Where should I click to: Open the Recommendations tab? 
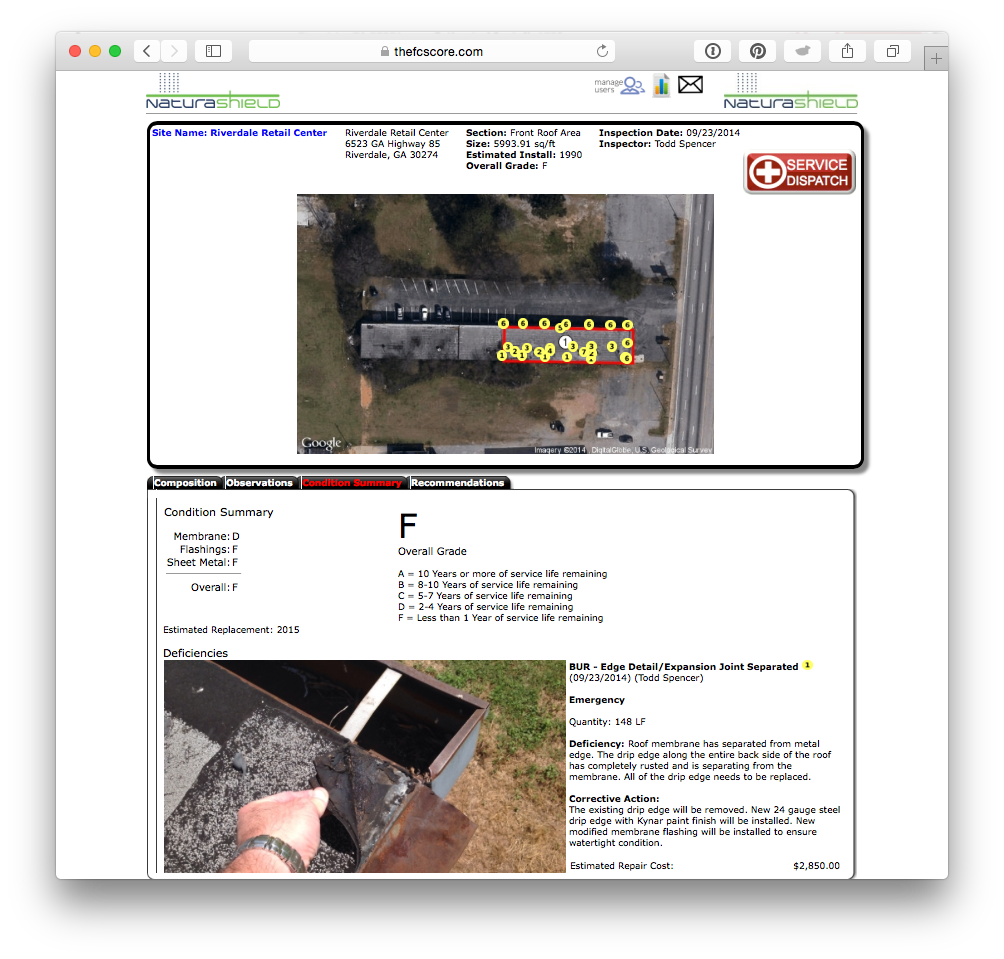click(459, 483)
